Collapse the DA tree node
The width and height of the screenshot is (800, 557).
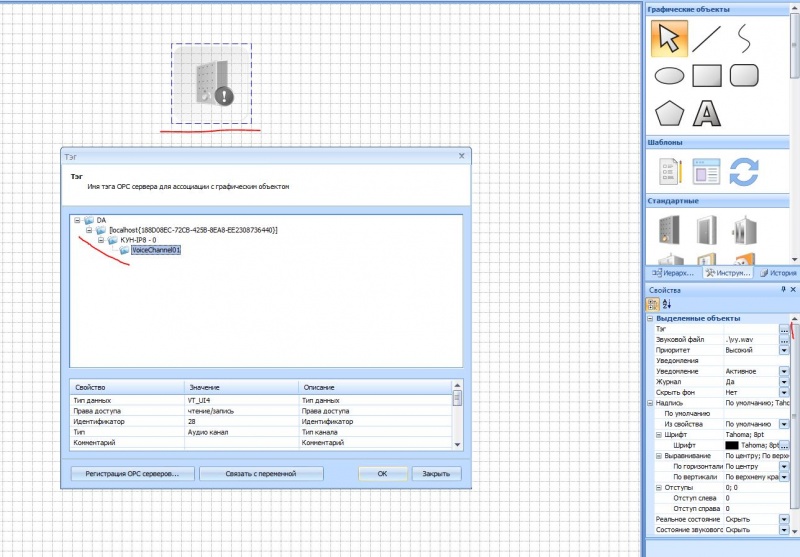[x=78, y=220]
